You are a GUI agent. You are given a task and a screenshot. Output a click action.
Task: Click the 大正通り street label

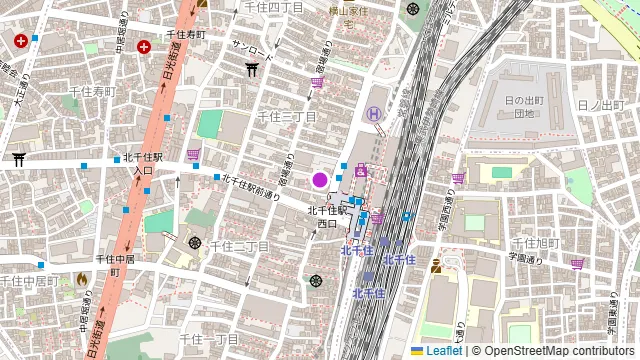22,90
